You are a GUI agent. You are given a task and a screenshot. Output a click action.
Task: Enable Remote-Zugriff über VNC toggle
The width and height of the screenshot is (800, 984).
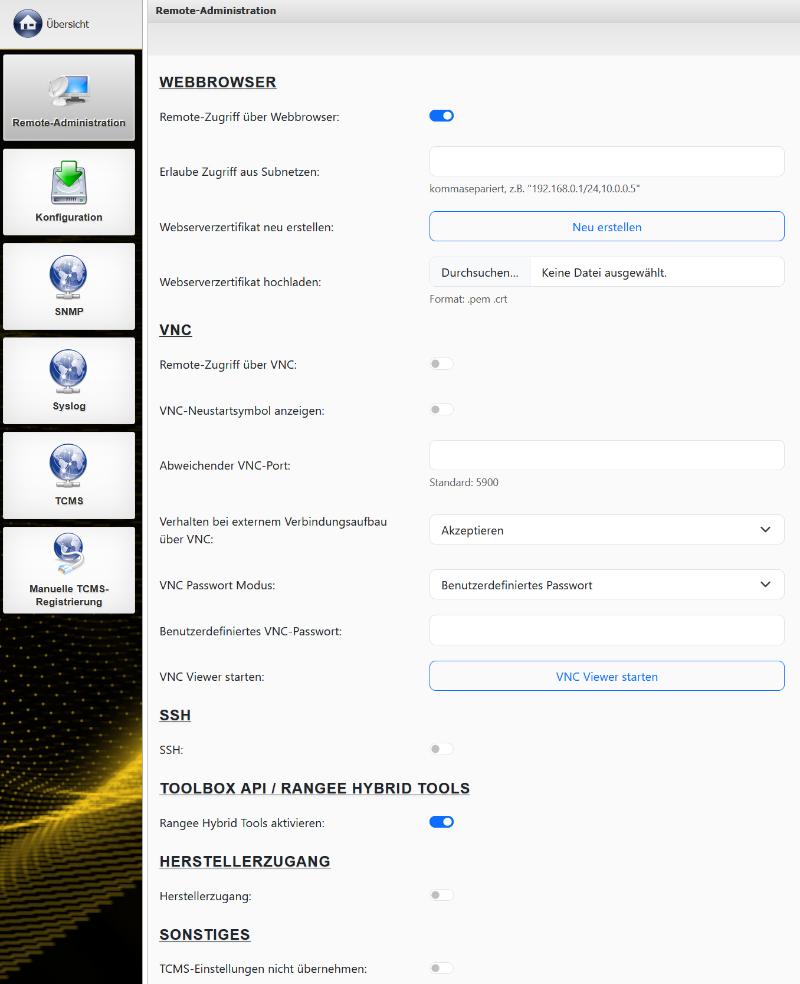441,364
